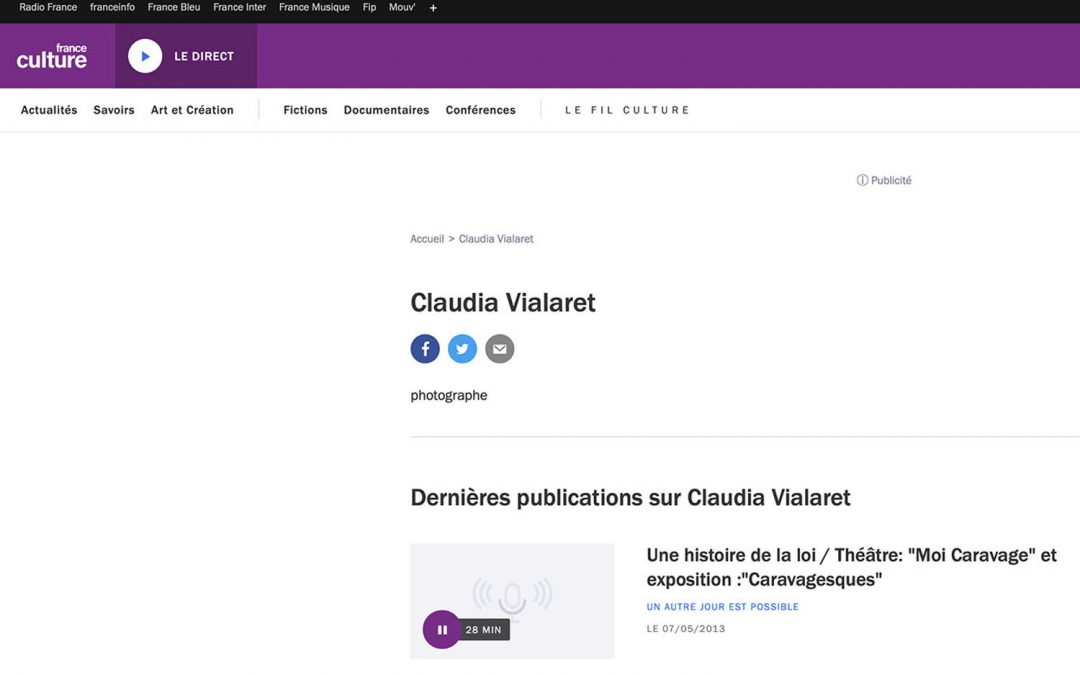Share the page on Twitter

pyautogui.click(x=462, y=349)
